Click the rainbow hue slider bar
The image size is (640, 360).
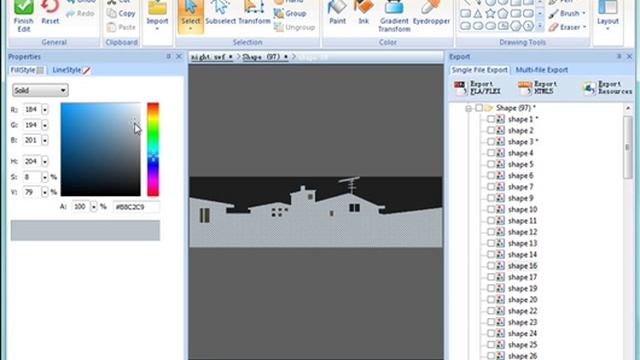point(153,149)
